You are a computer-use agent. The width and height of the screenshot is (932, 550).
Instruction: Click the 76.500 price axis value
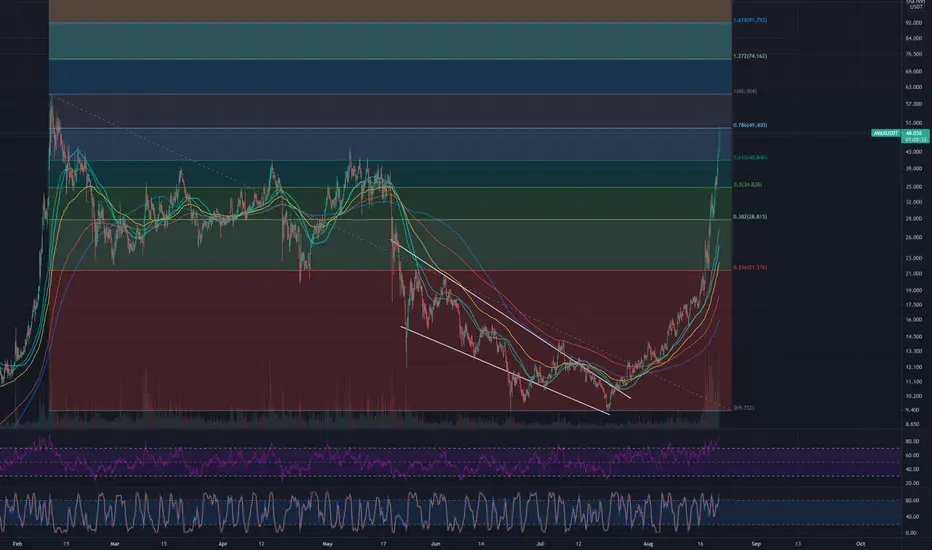913,54
